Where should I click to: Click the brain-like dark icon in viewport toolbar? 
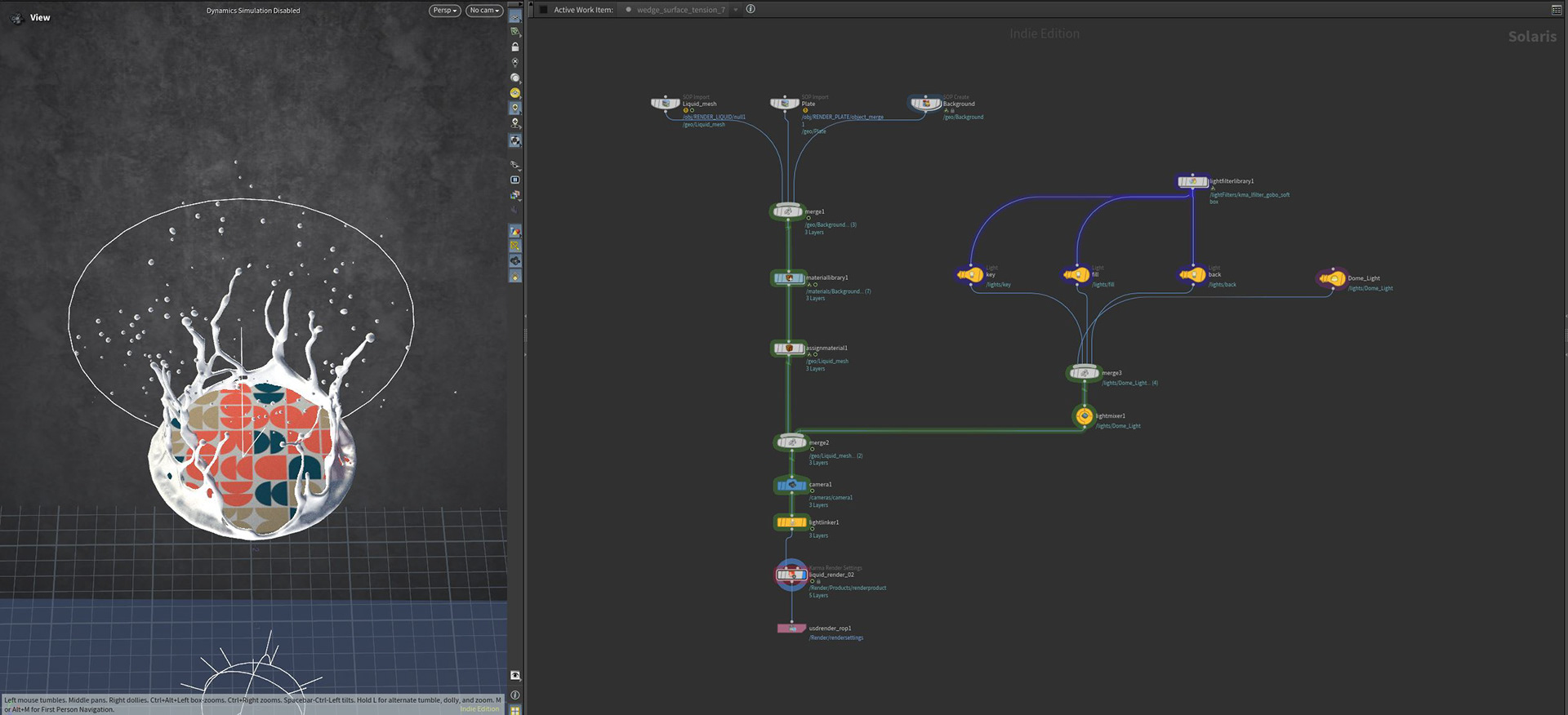pos(515,261)
